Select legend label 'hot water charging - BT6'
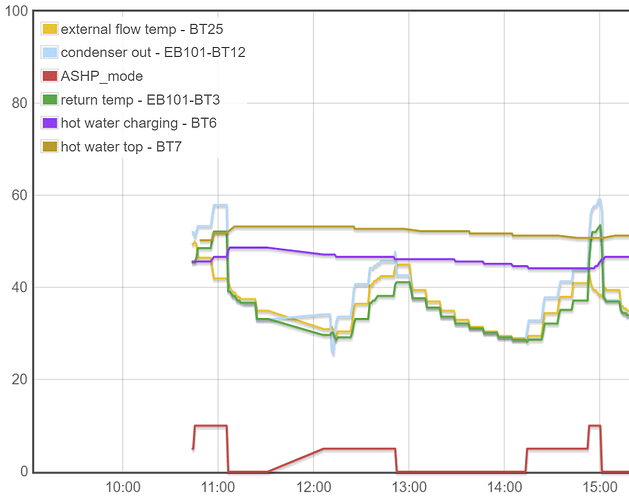629x500 pixels. point(139,123)
